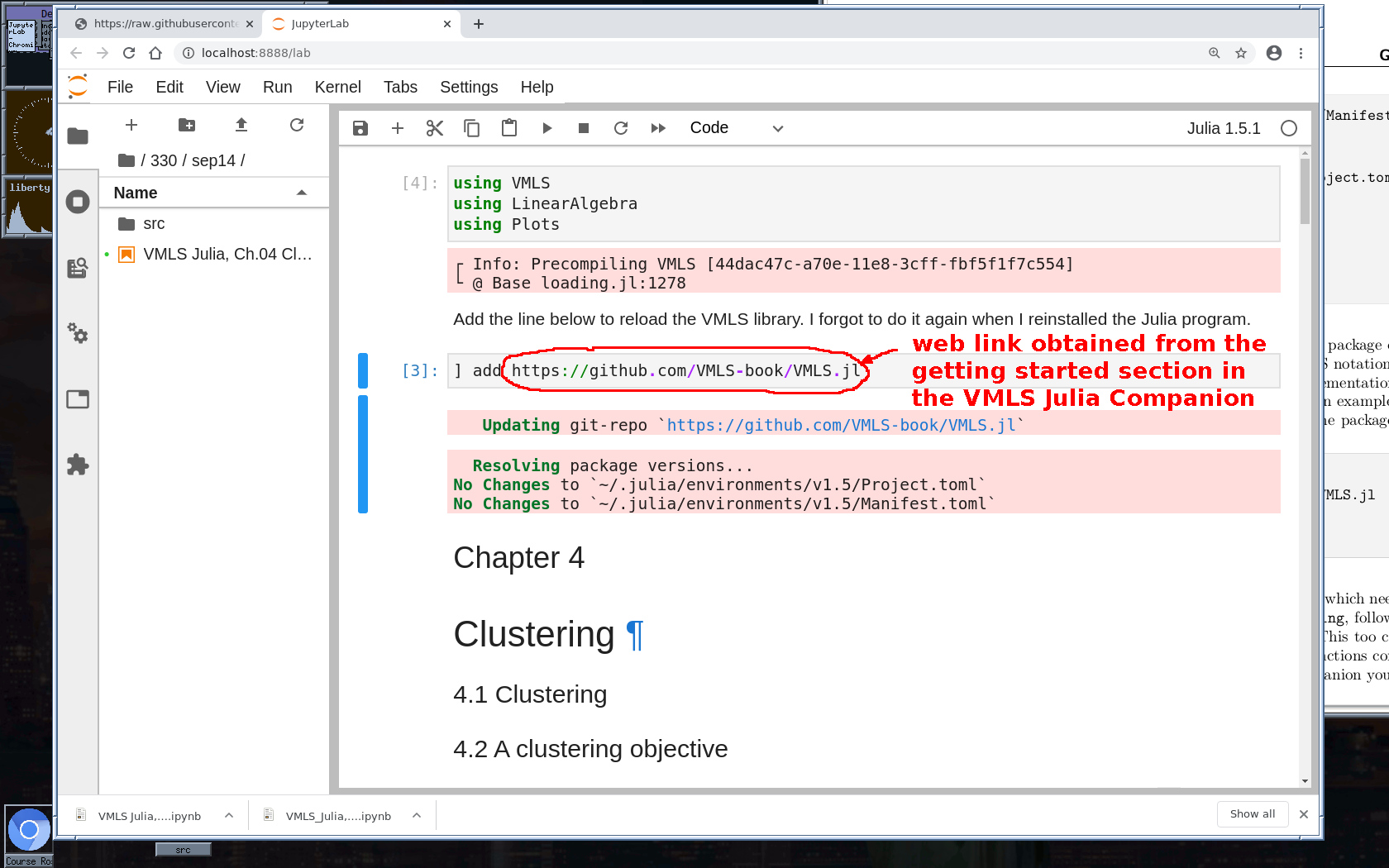Interrupt the kernel with stop button
Screen dimensions: 1389x868
coord(584,128)
